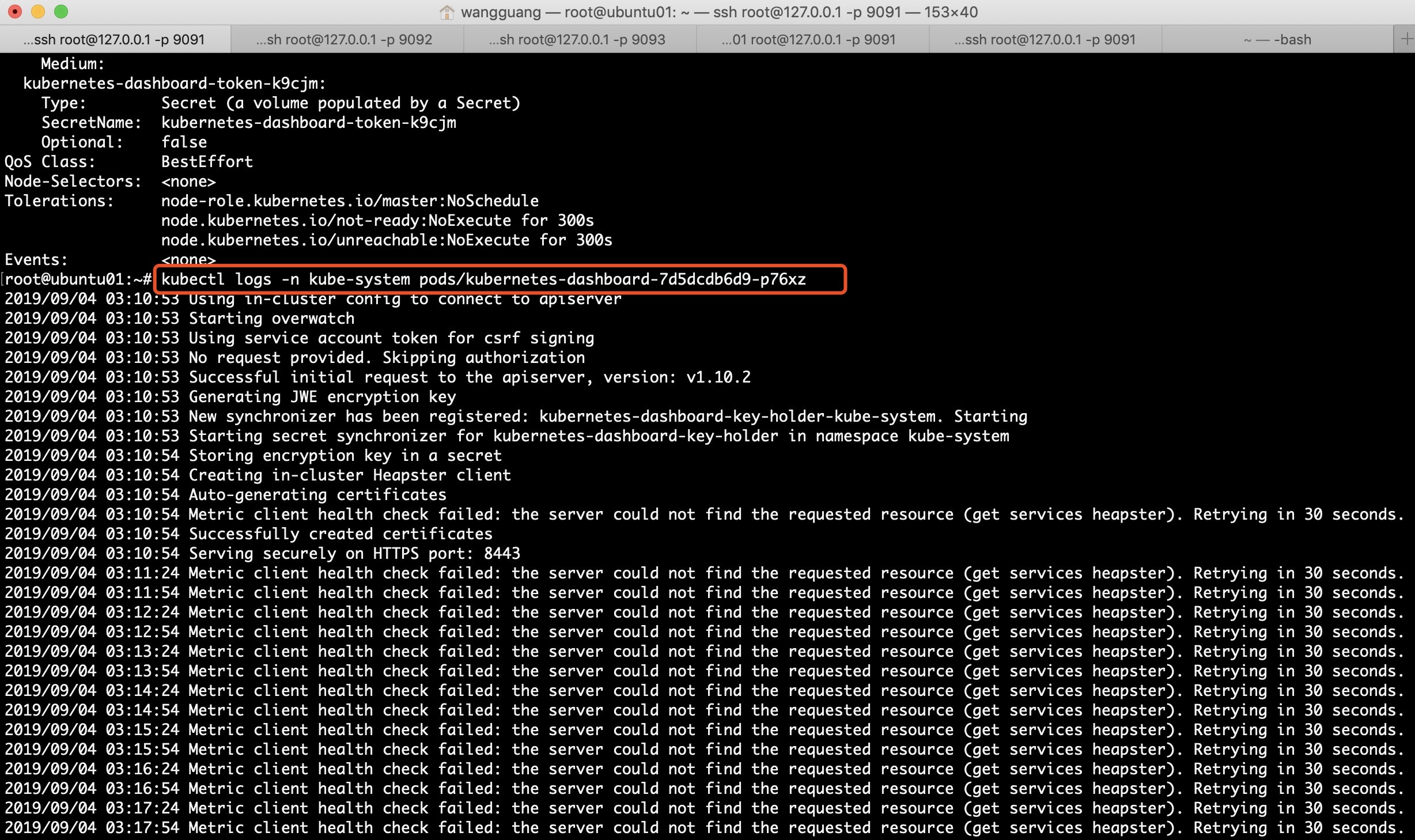The width and height of the screenshot is (1415, 840).
Task: Click 'Storing encryption key in a secret' line
Action: pyautogui.click(x=254, y=456)
